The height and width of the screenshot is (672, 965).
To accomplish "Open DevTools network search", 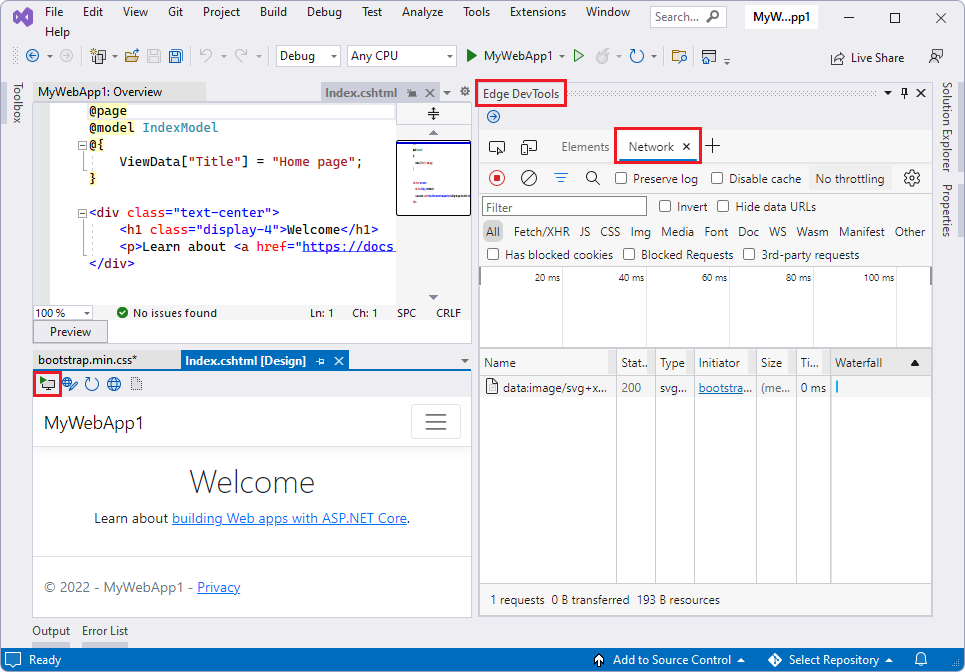I will click(x=595, y=178).
